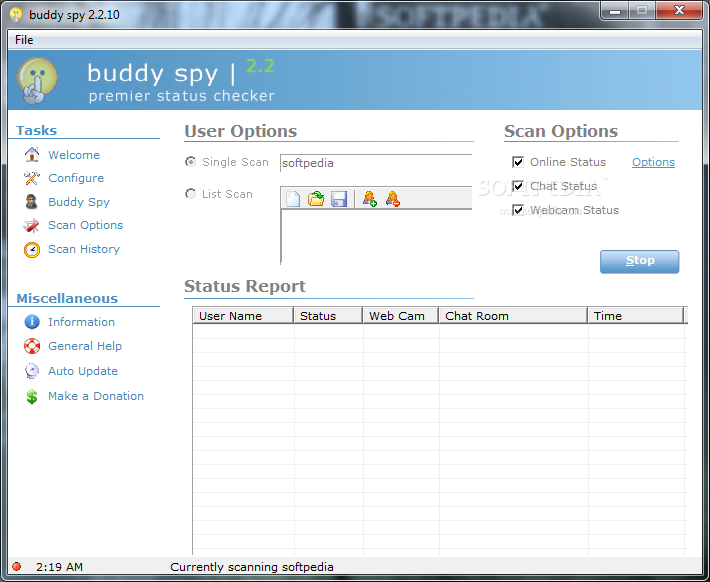This screenshot has height=582, width=710.
Task: Save the list with floppy disk icon
Action: (339, 199)
